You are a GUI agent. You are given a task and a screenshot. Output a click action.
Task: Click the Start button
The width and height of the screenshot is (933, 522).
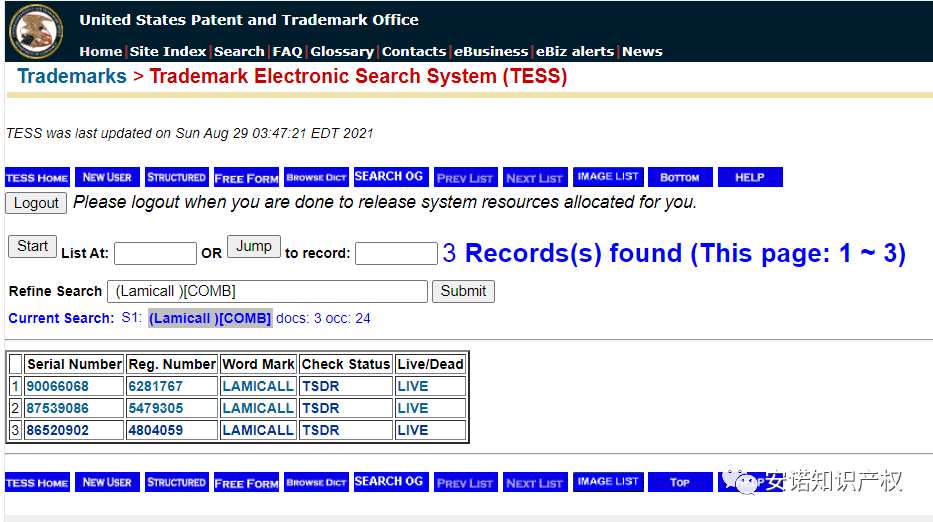[x=32, y=246]
